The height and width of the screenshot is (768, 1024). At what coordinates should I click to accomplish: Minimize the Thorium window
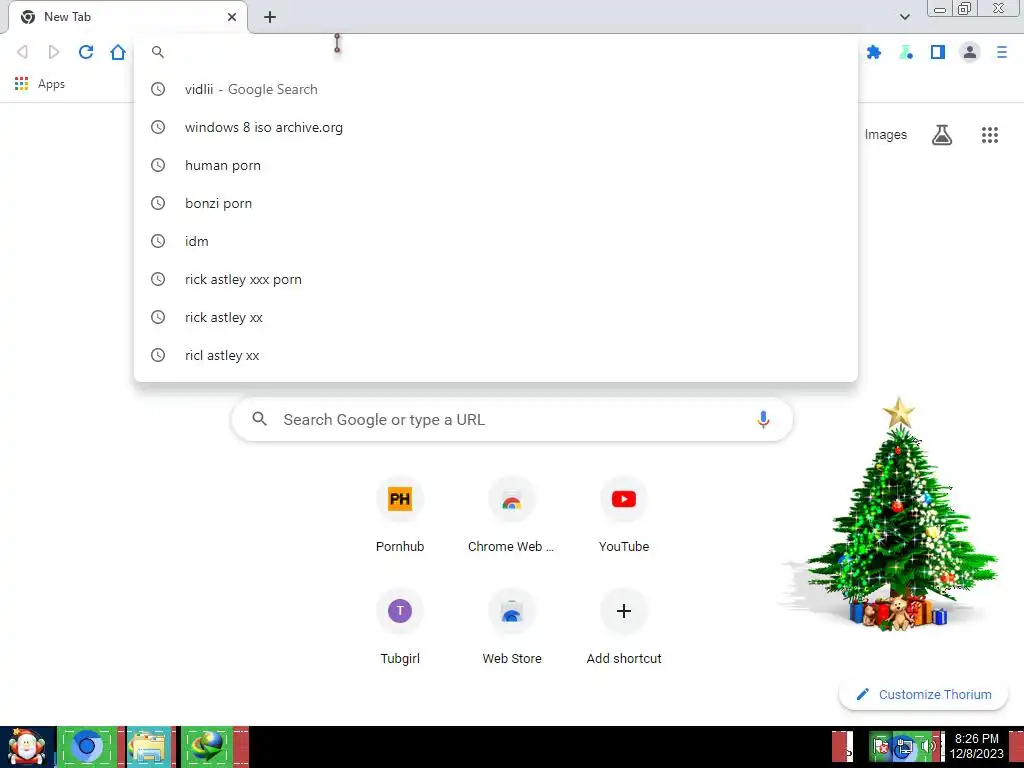(x=940, y=8)
